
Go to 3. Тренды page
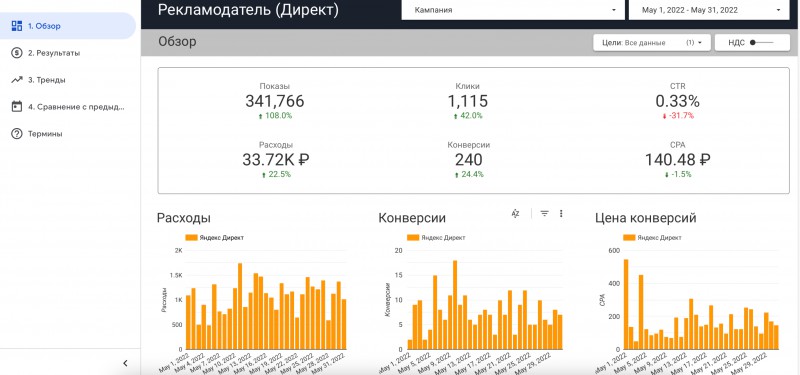pos(46,80)
